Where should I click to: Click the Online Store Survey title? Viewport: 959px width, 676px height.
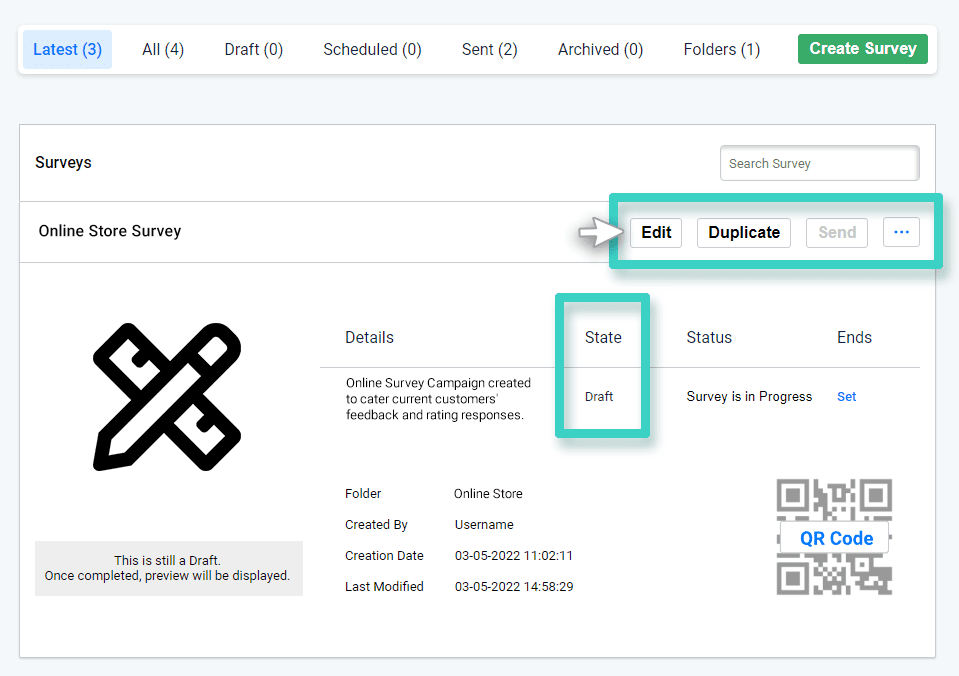coord(110,231)
